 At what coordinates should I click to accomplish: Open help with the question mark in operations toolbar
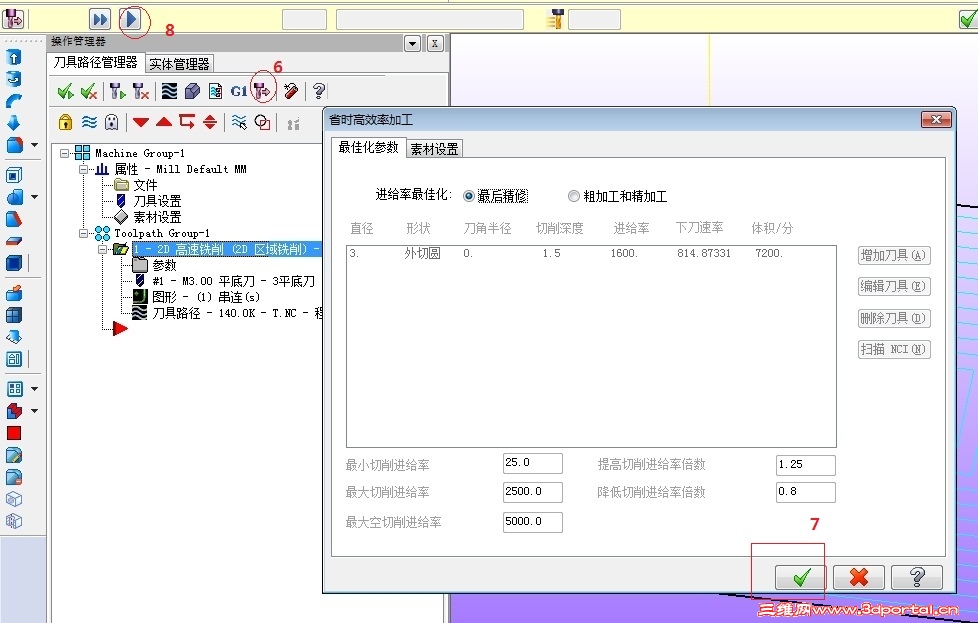319,92
